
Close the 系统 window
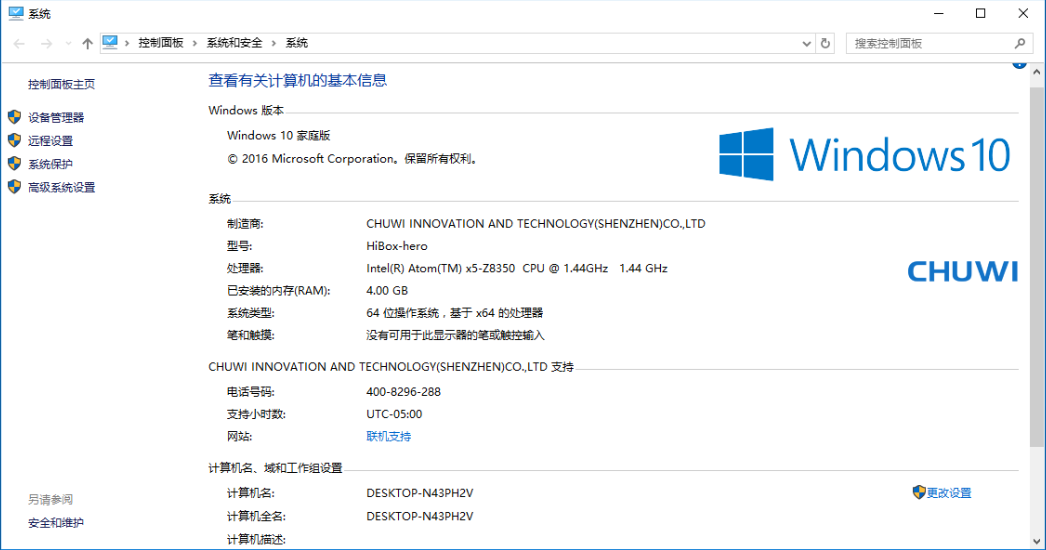point(1023,13)
